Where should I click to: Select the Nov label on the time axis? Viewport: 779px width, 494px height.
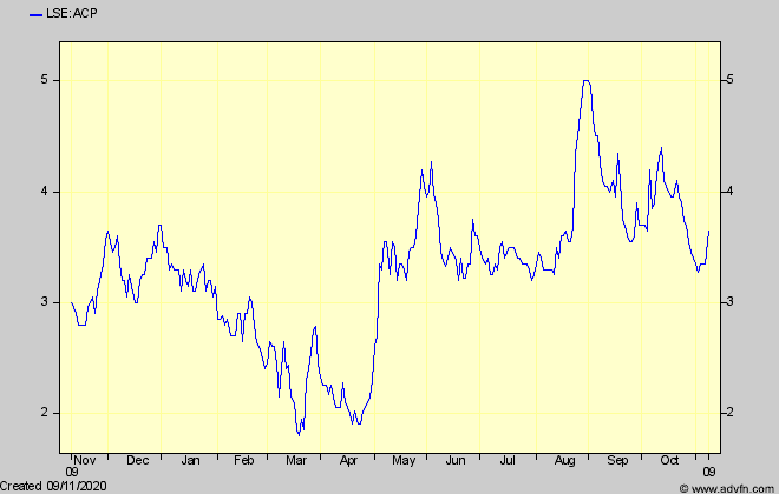[x=87, y=461]
